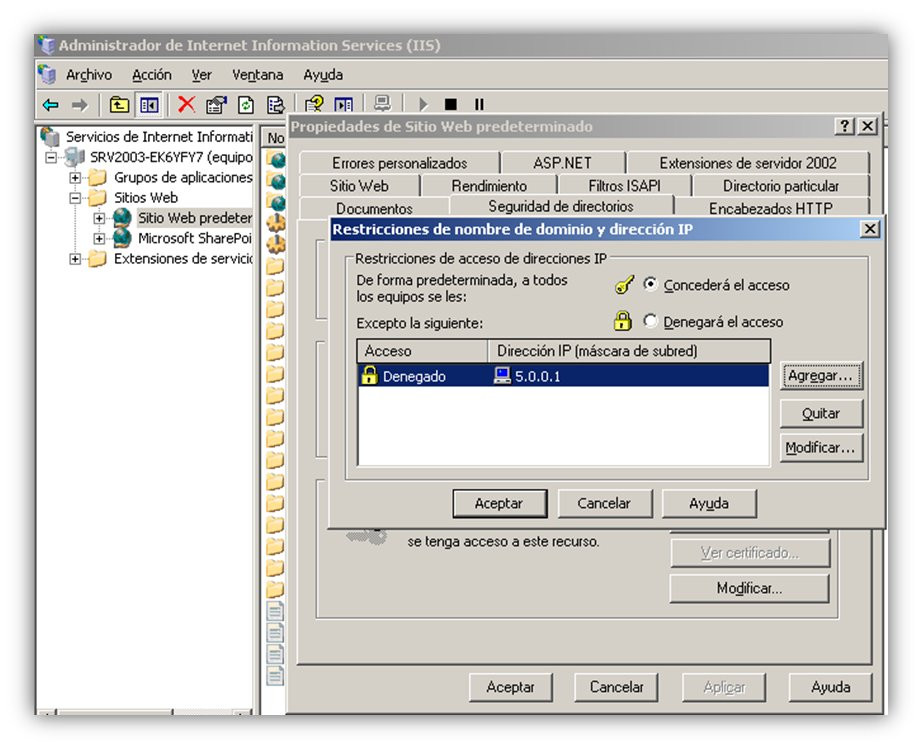Click the Back arrow toolbar icon
The image size is (922, 749).
[51, 105]
